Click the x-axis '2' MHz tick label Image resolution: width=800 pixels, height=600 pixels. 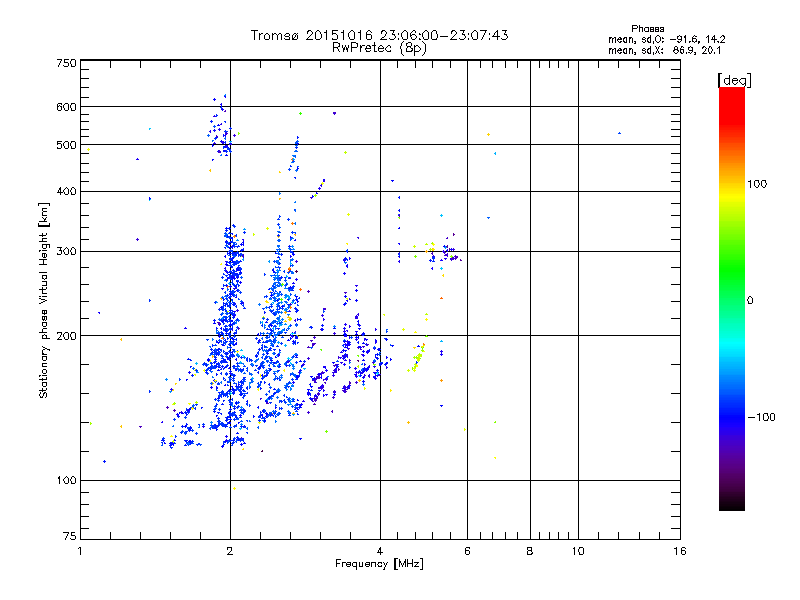tap(230, 551)
